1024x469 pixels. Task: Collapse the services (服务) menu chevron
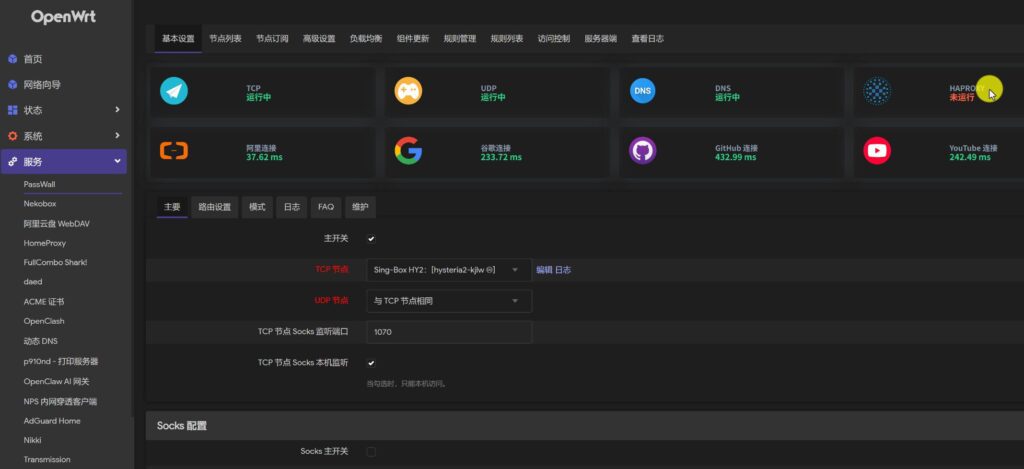[x=118, y=161]
